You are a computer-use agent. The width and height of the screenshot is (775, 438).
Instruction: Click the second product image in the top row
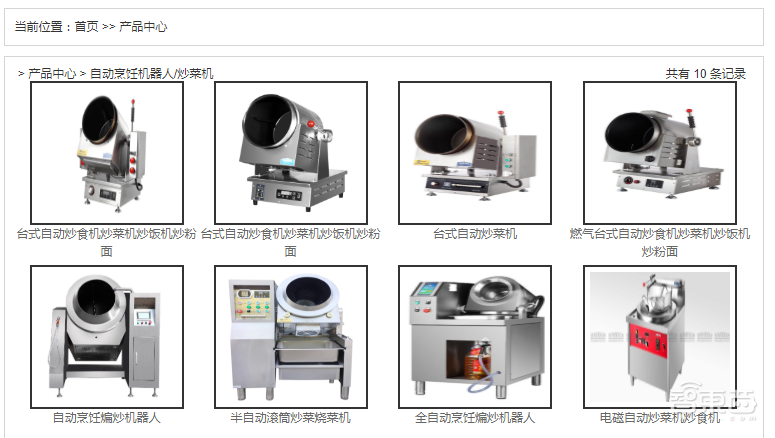291,153
